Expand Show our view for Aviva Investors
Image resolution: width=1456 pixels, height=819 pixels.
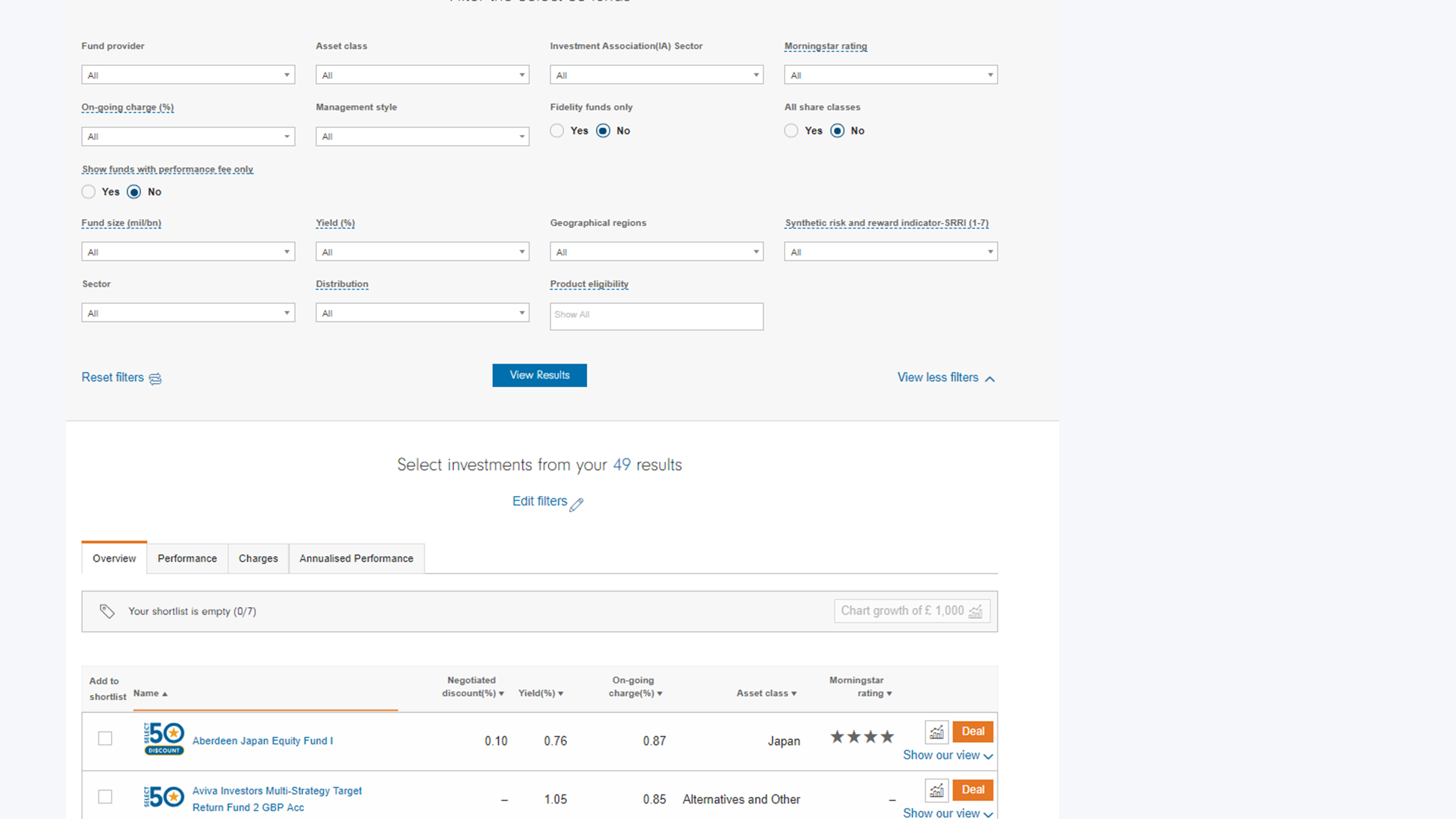coord(948,813)
